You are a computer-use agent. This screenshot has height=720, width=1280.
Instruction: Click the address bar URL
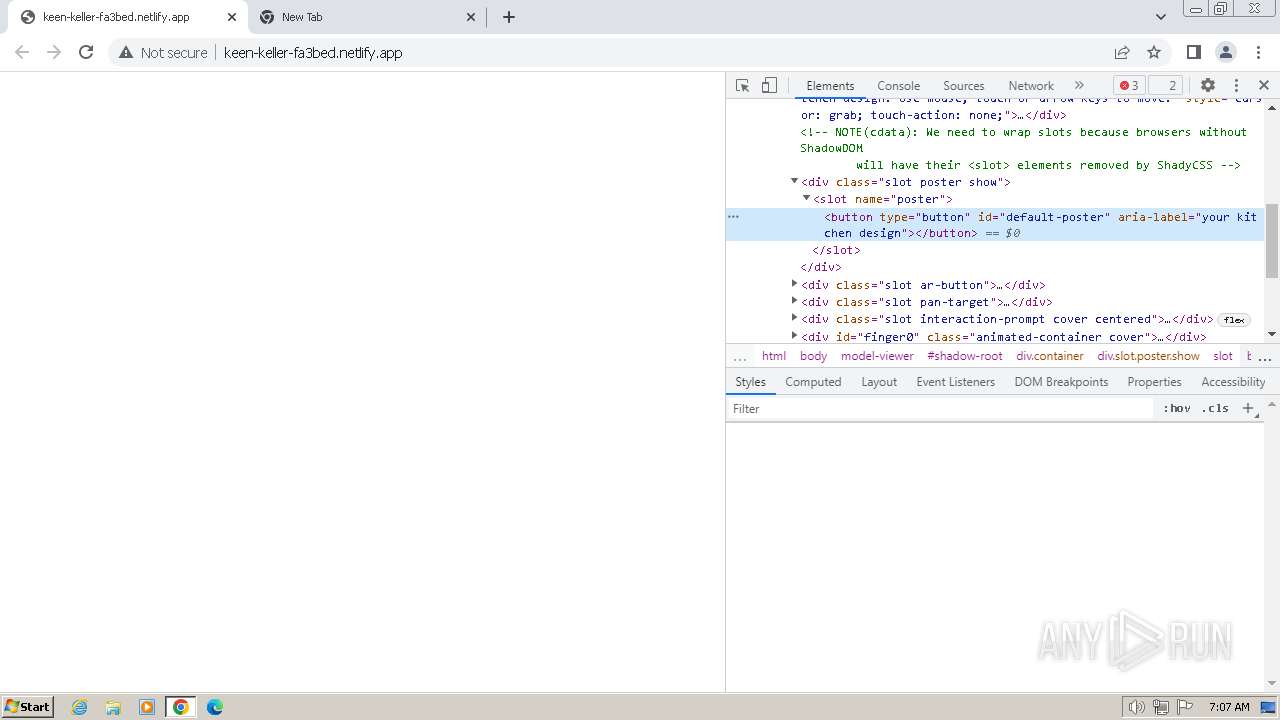coord(313,52)
